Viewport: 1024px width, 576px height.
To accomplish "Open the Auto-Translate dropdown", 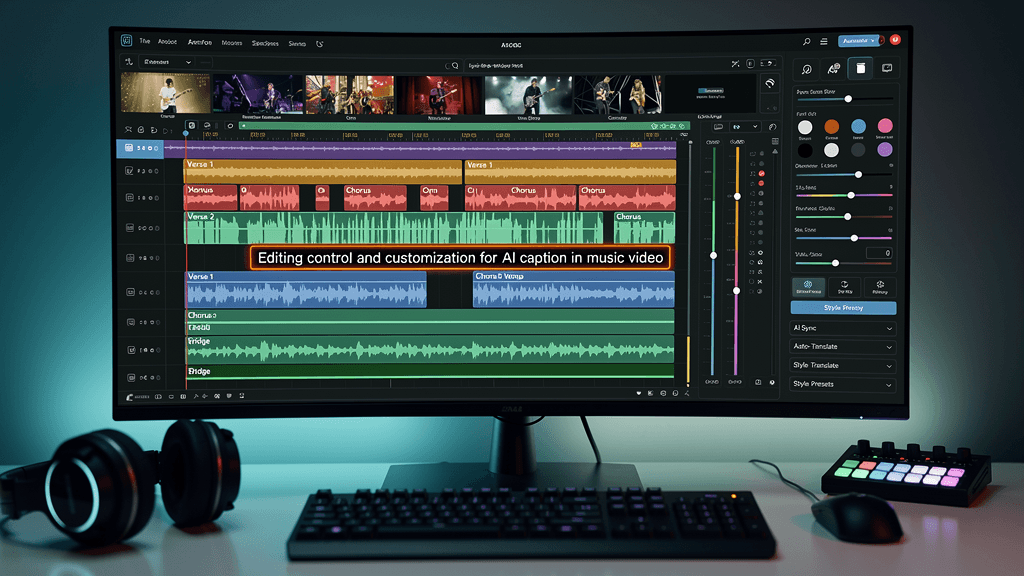I will (x=843, y=347).
